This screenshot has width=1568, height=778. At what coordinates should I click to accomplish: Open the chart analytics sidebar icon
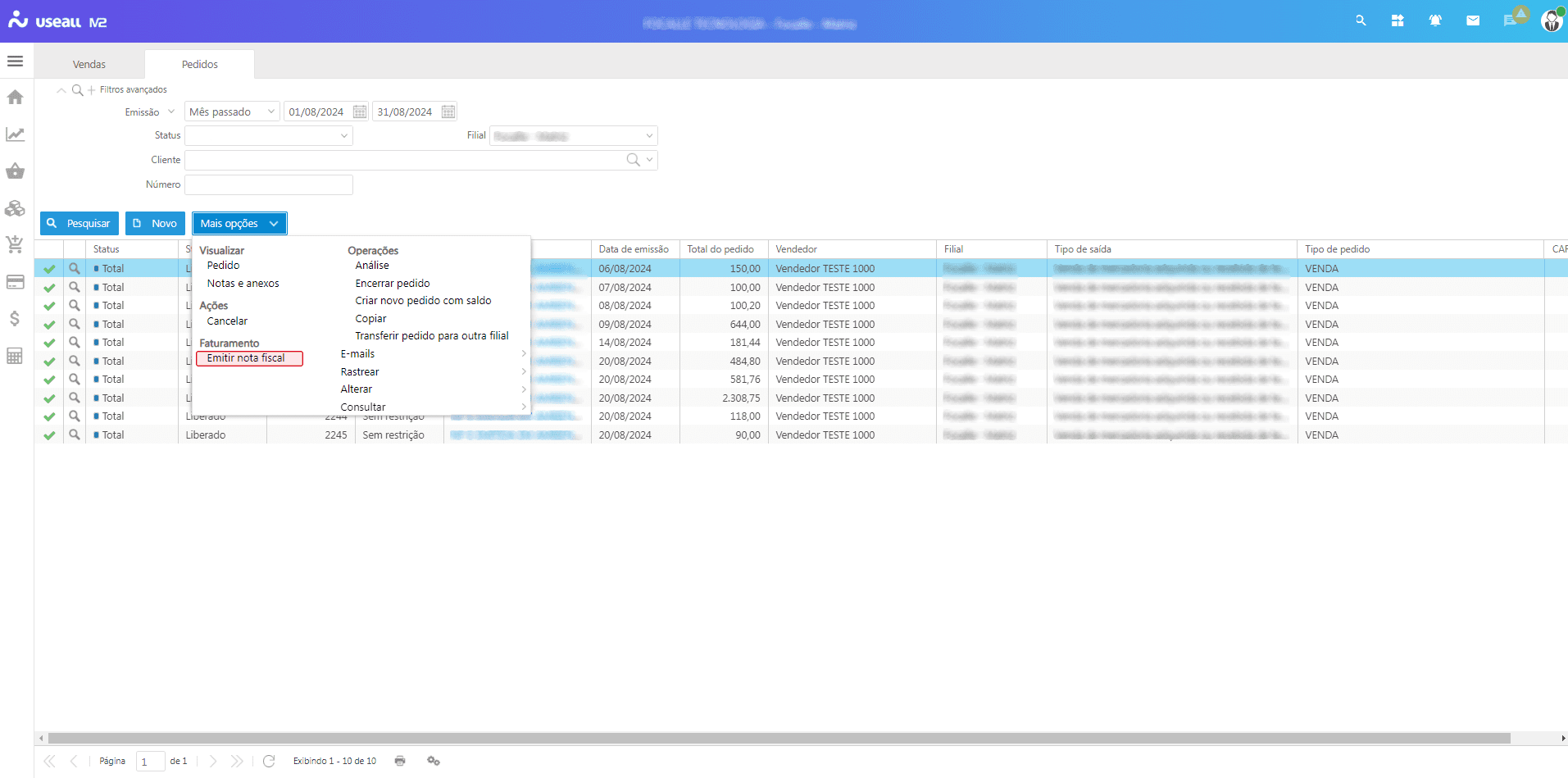15,134
